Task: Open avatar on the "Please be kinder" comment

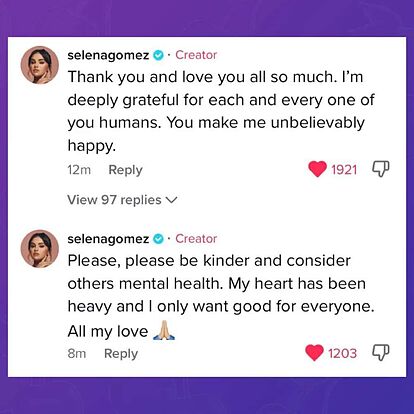Action: coord(40,249)
